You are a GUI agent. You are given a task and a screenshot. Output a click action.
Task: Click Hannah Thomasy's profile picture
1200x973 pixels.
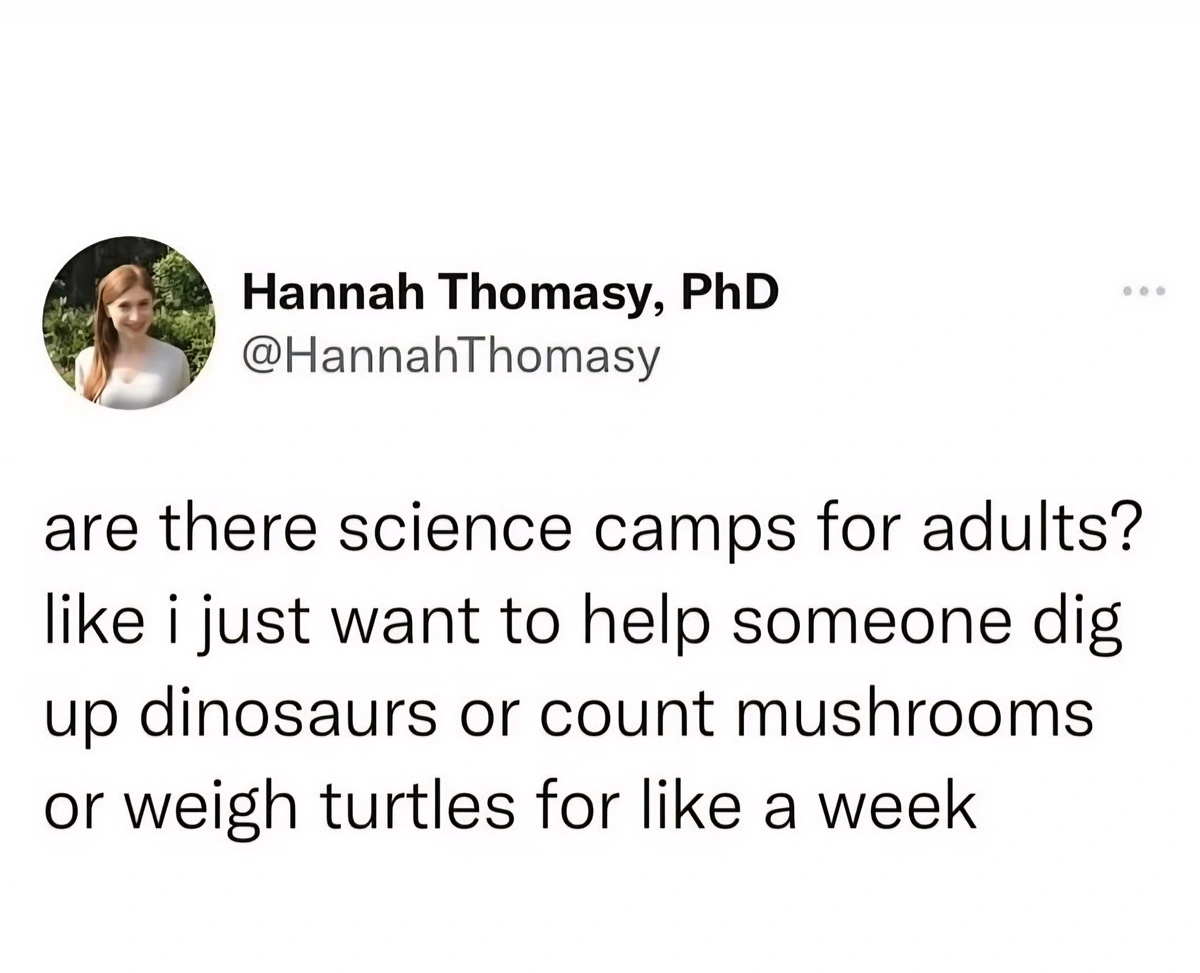[130, 323]
